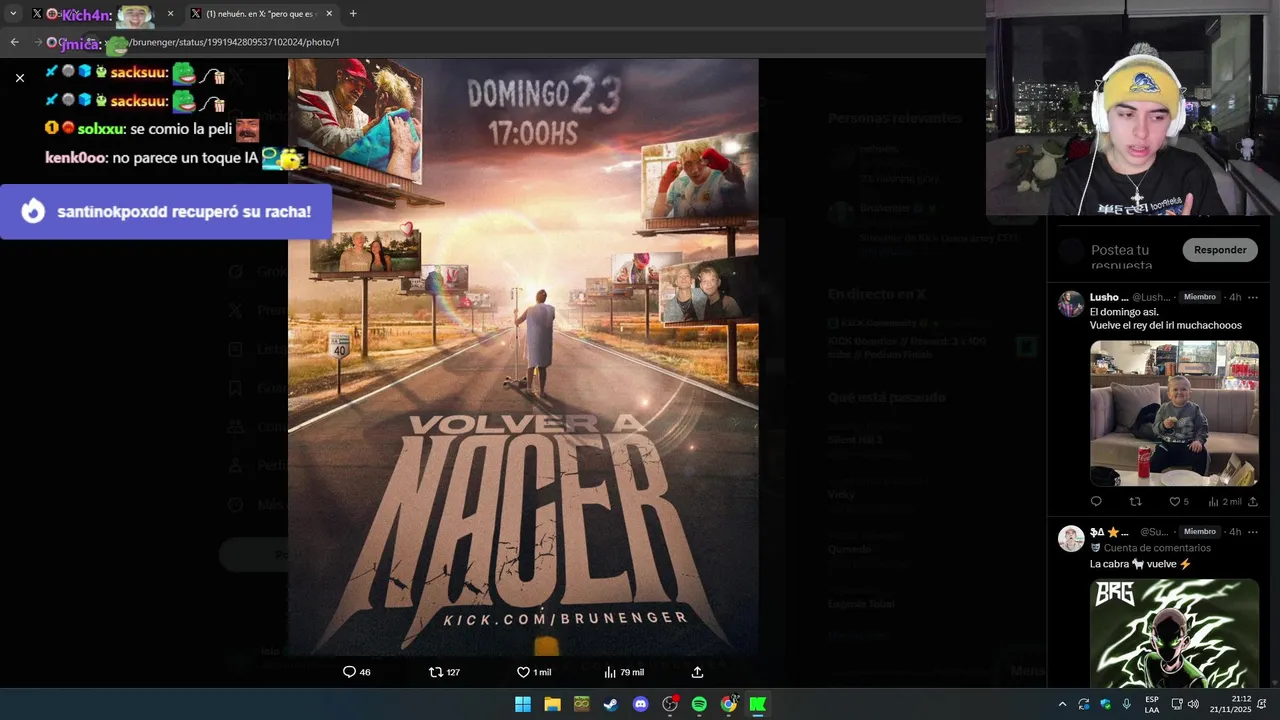Open more options on 'La cabra vuelve' reply
Viewport: 1280px width, 720px height.
[1252, 532]
